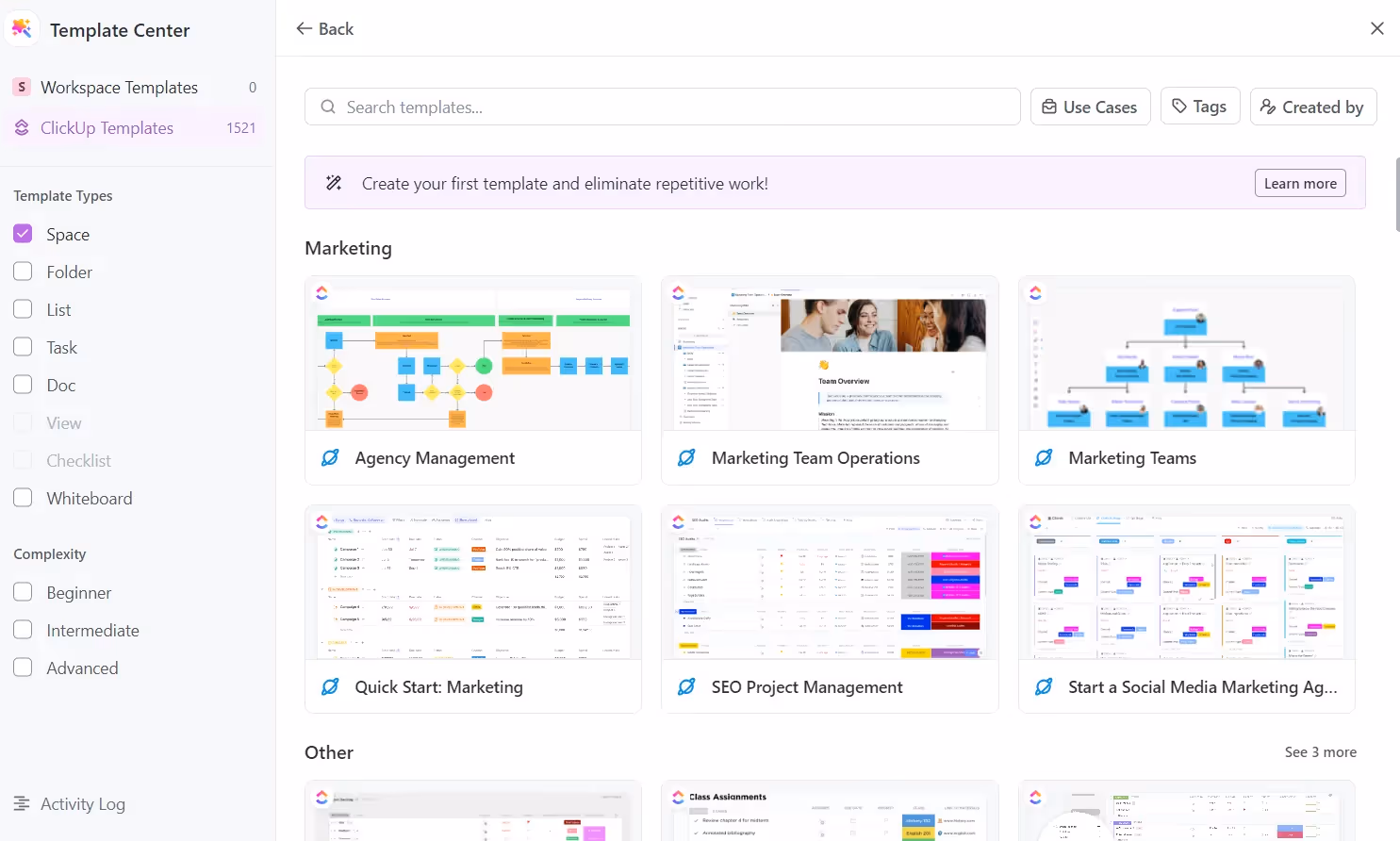Screen dimensions: 1400x841
Task: Open the Created by dropdown
Action: [1313, 107]
